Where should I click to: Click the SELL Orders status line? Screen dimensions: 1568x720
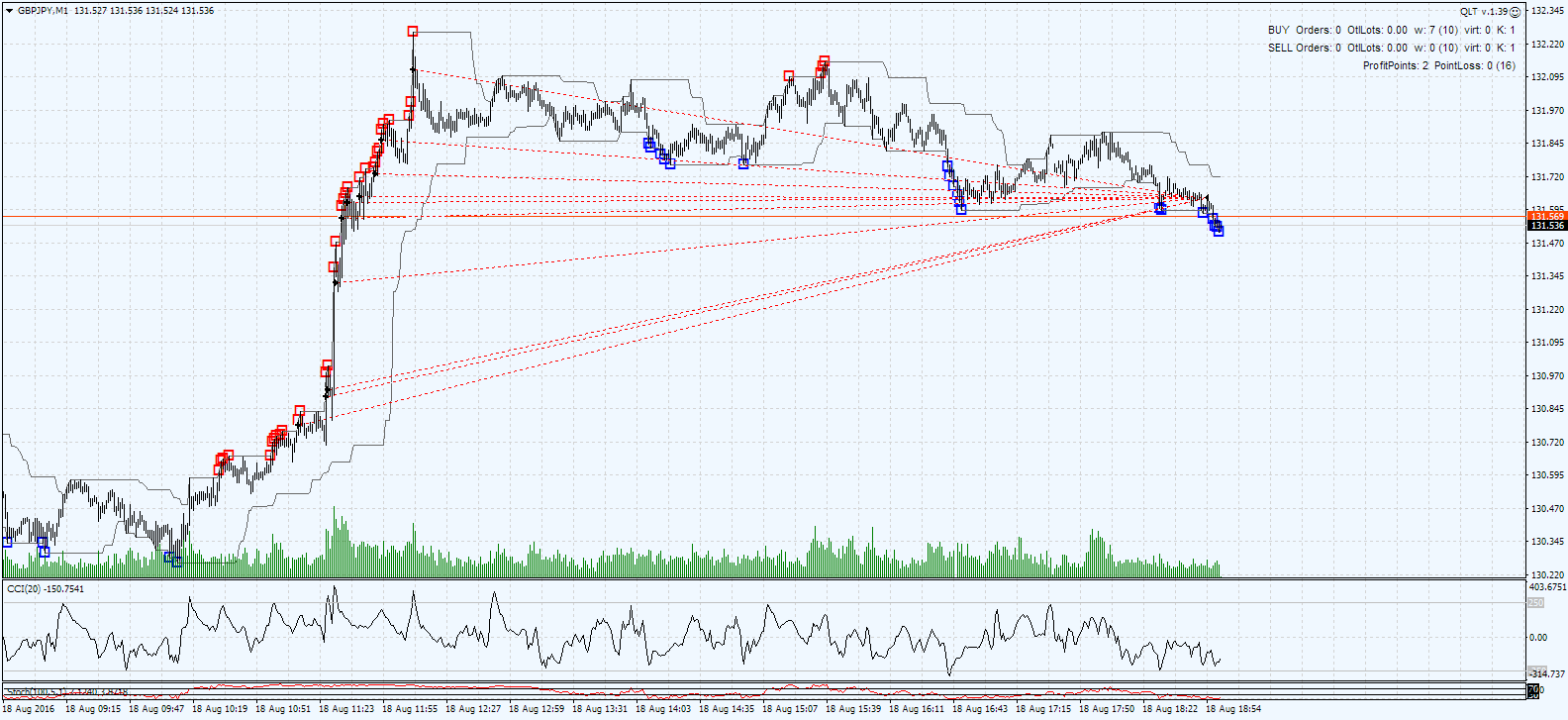tap(1392, 48)
